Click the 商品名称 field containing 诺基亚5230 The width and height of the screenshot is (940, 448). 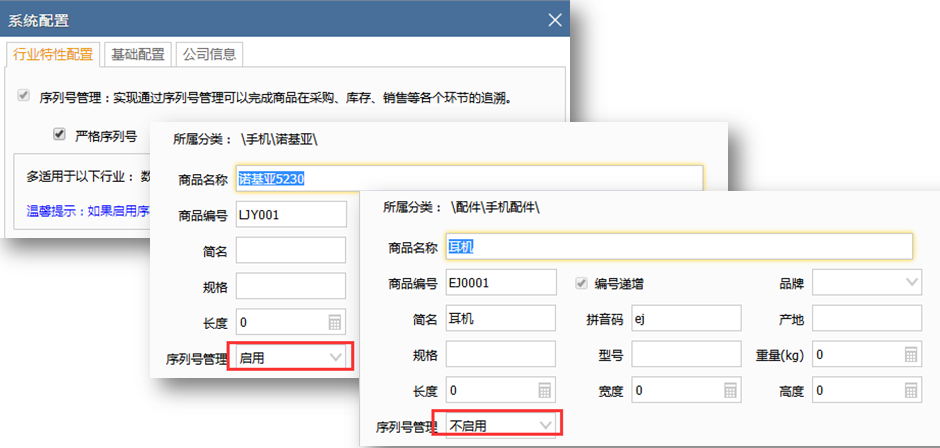[469, 179]
